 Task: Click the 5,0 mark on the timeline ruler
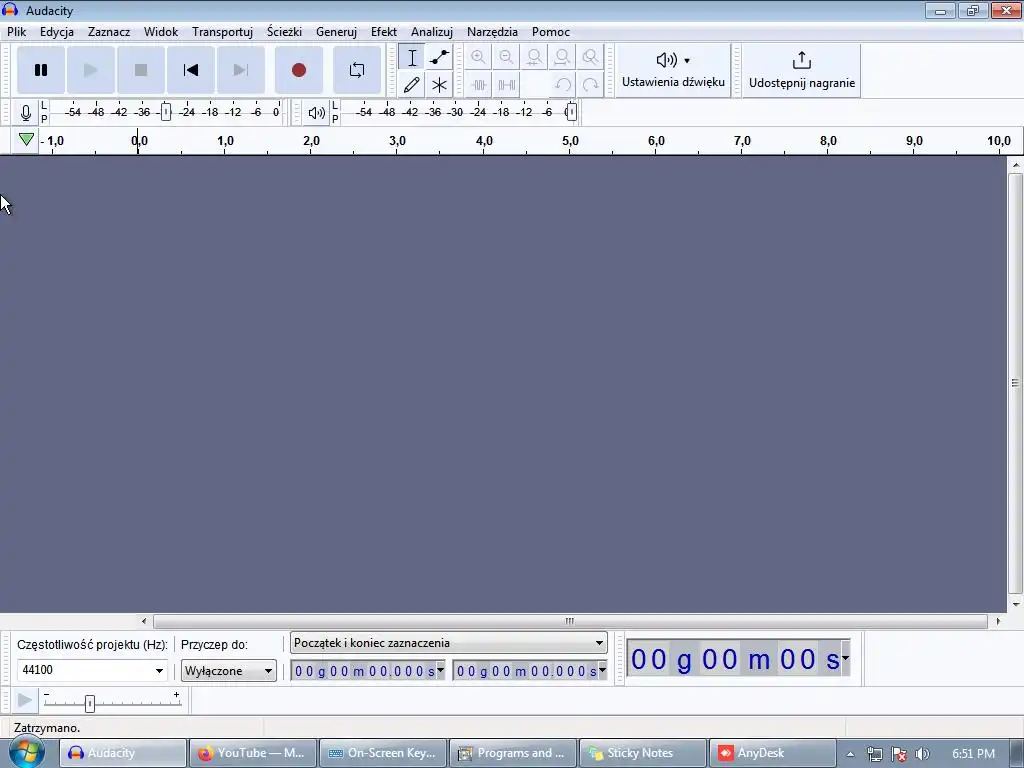coord(570,141)
